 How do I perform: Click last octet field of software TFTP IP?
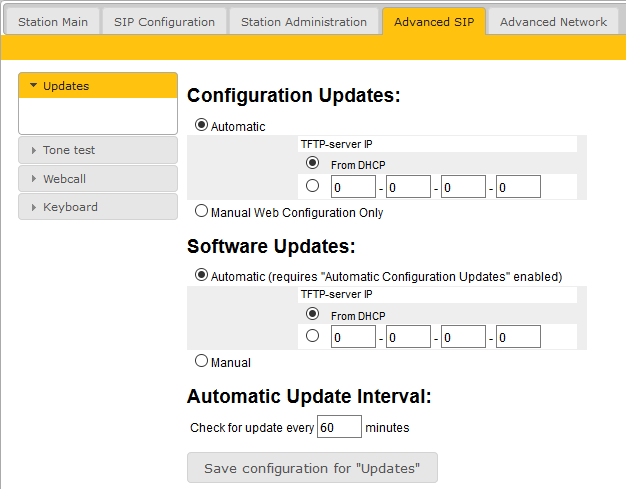tap(518, 337)
